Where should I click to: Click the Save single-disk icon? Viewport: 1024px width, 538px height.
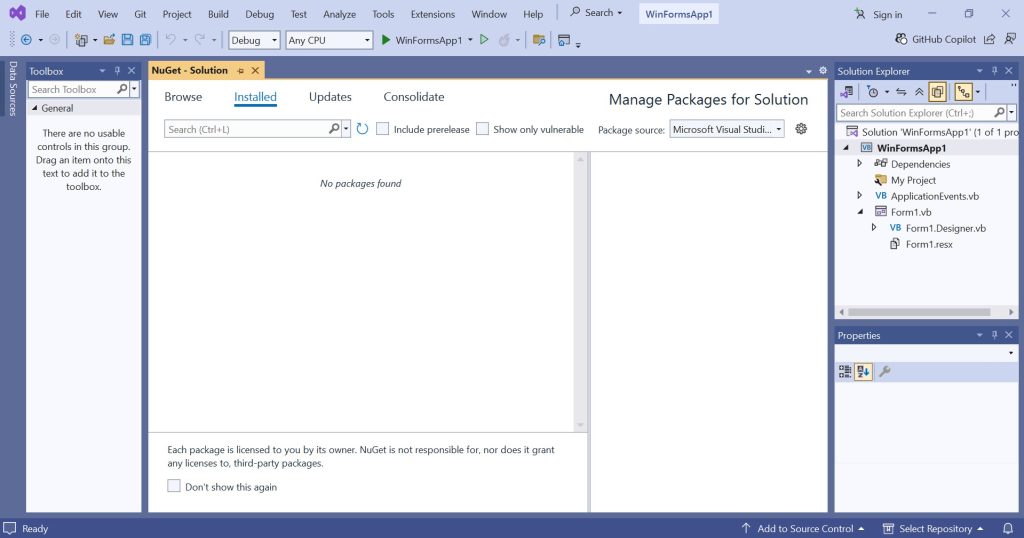click(x=127, y=40)
